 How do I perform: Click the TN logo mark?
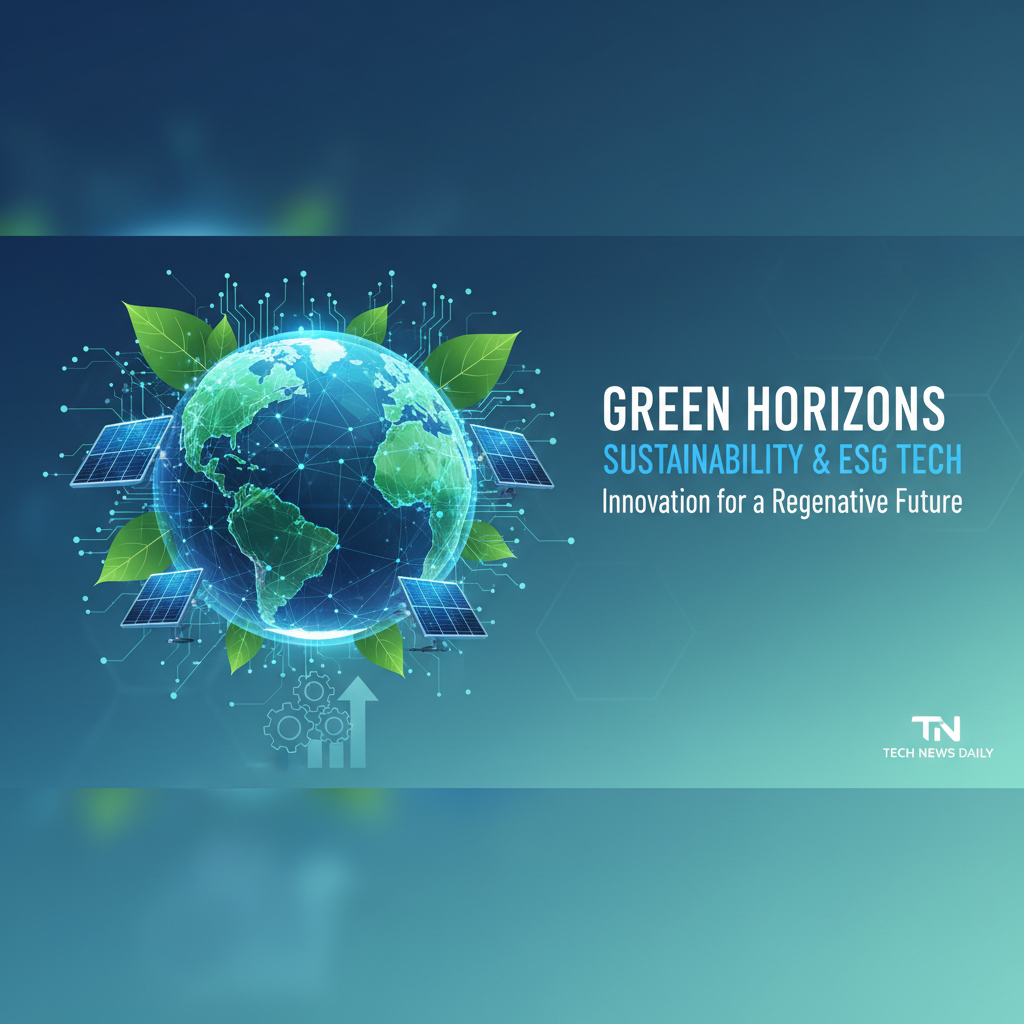tap(936, 729)
